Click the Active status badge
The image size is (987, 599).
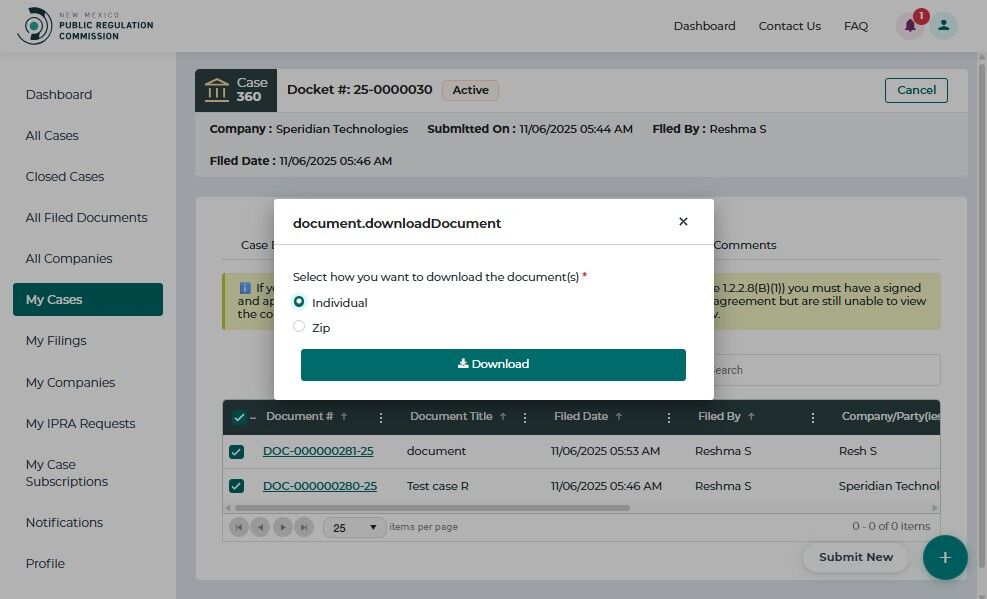click(x=470, y=90)
